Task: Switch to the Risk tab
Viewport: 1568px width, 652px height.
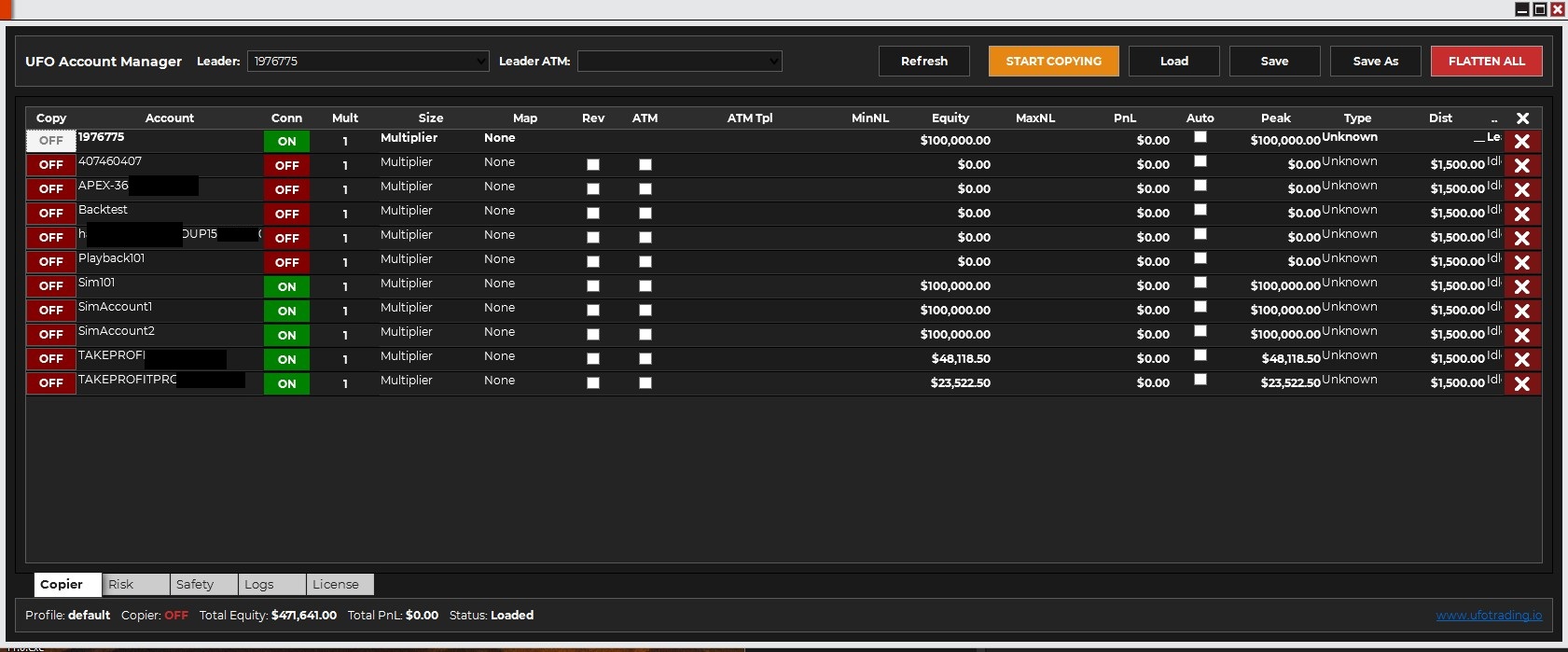Action: 135,584
